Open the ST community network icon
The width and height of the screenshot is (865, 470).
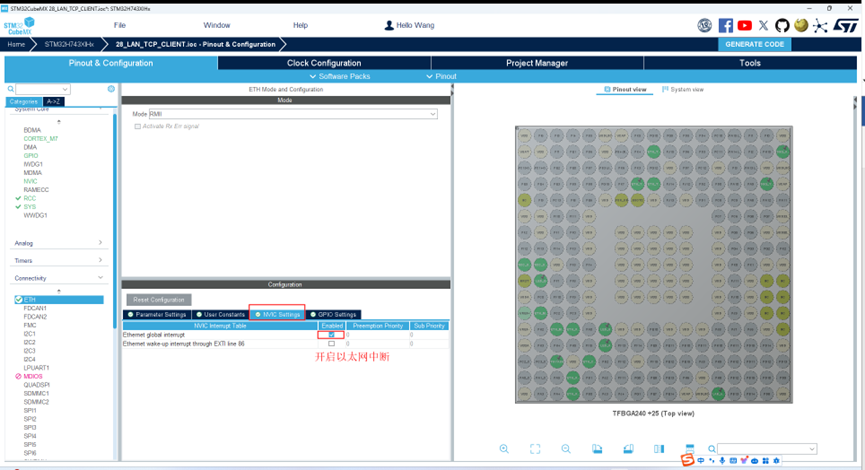click(820, 25)
